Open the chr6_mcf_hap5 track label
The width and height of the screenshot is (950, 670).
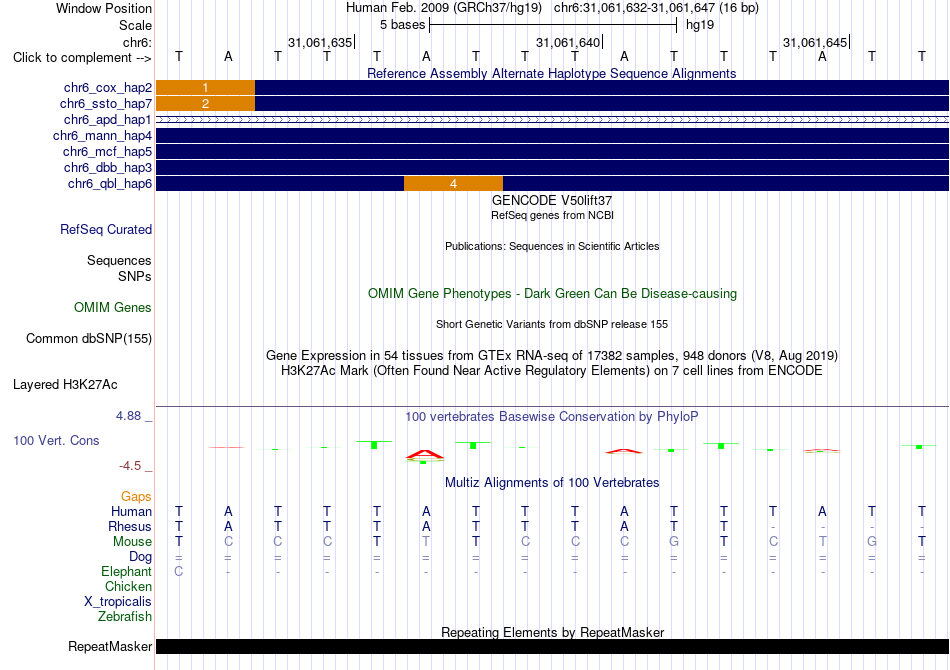click(107, 151)
